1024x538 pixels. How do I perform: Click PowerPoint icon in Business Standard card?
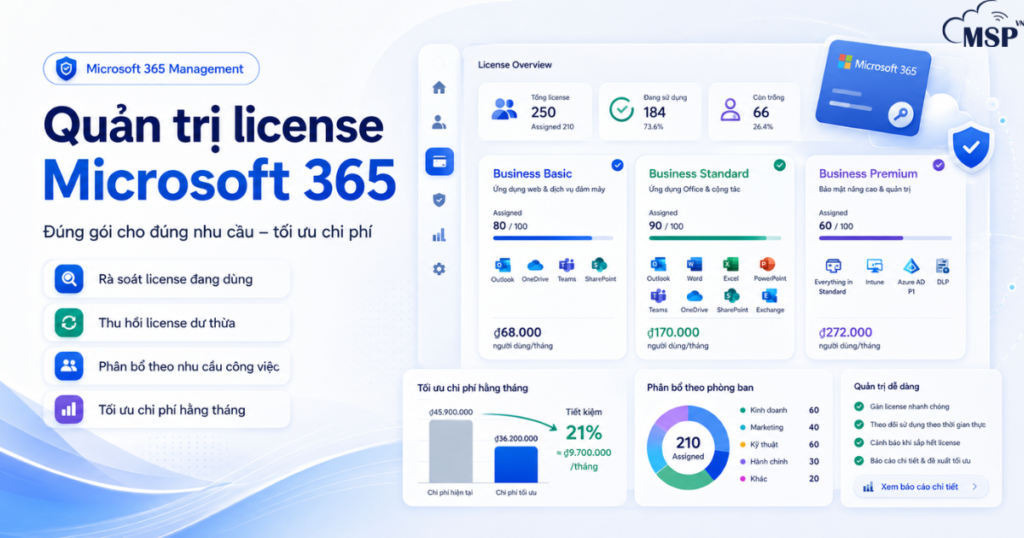pos(768,264)
